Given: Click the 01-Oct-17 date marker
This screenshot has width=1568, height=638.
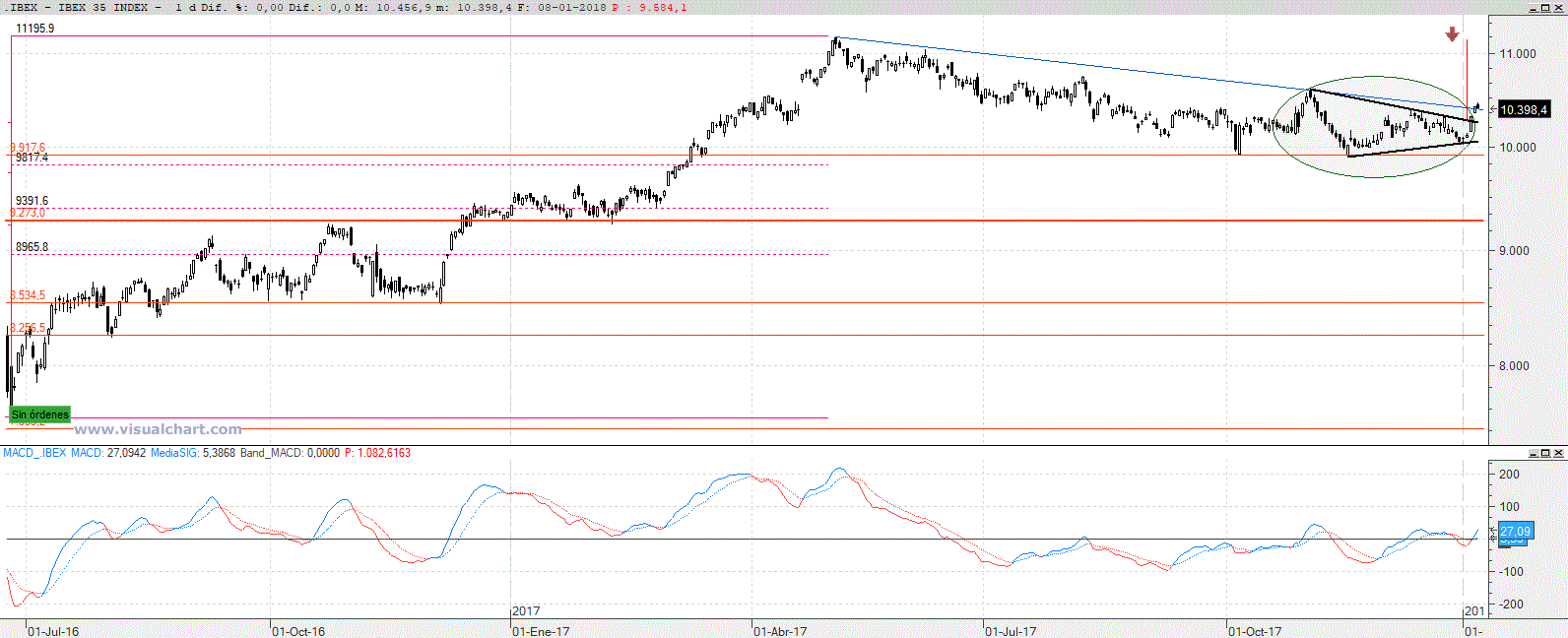Looking at the screenshot, I should pos(1255,632).
